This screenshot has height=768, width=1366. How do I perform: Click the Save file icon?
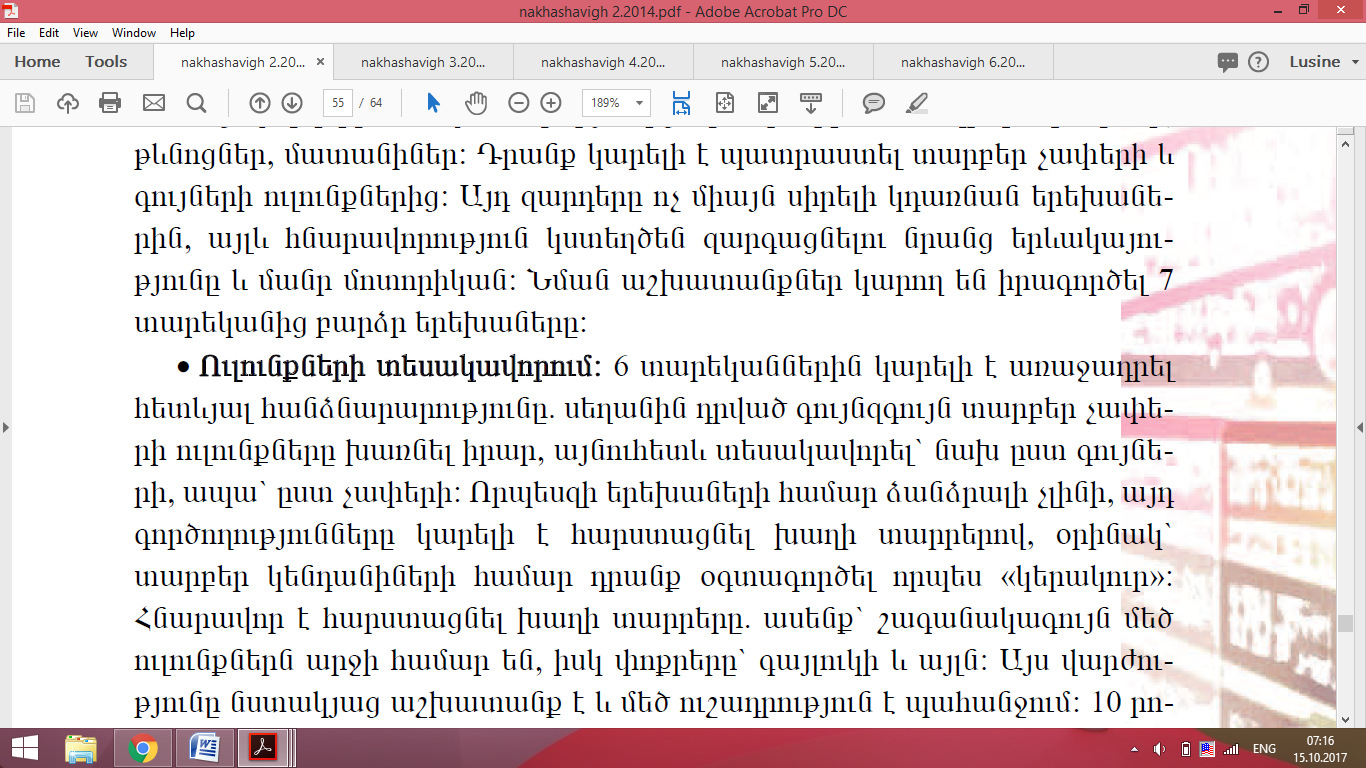(x=25, y=103)
